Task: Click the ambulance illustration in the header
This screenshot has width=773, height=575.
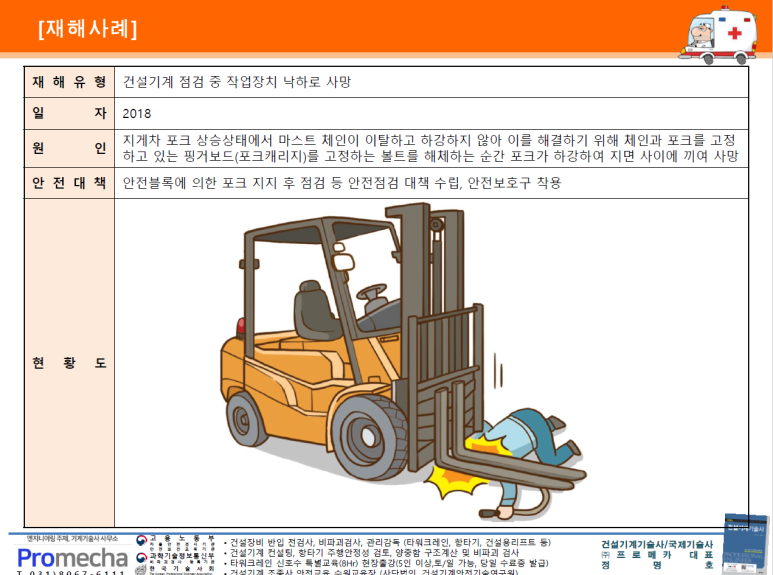Action: click(718, 36)
